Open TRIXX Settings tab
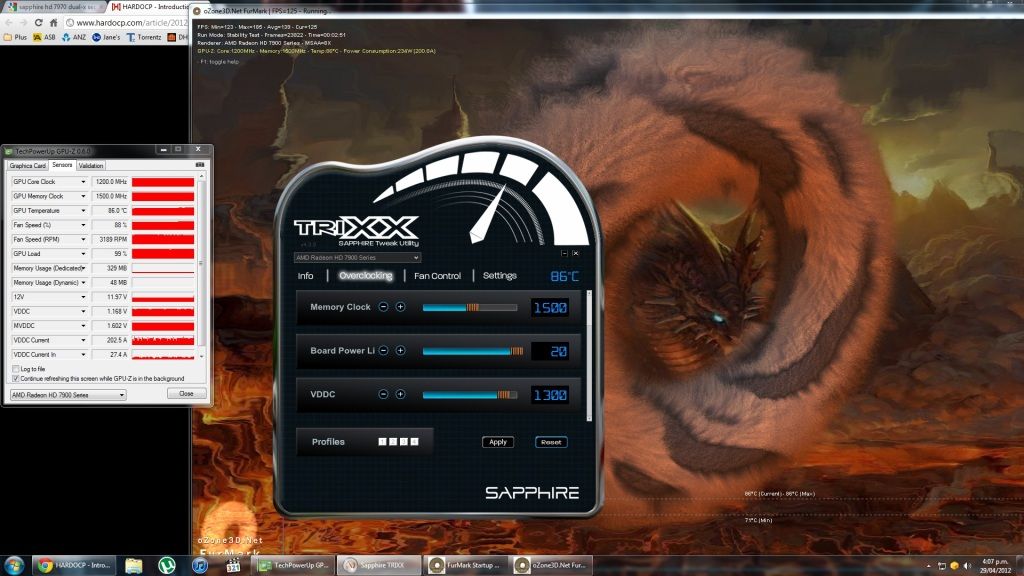This screenshot has width=1024, height=576. coord(500,276)
